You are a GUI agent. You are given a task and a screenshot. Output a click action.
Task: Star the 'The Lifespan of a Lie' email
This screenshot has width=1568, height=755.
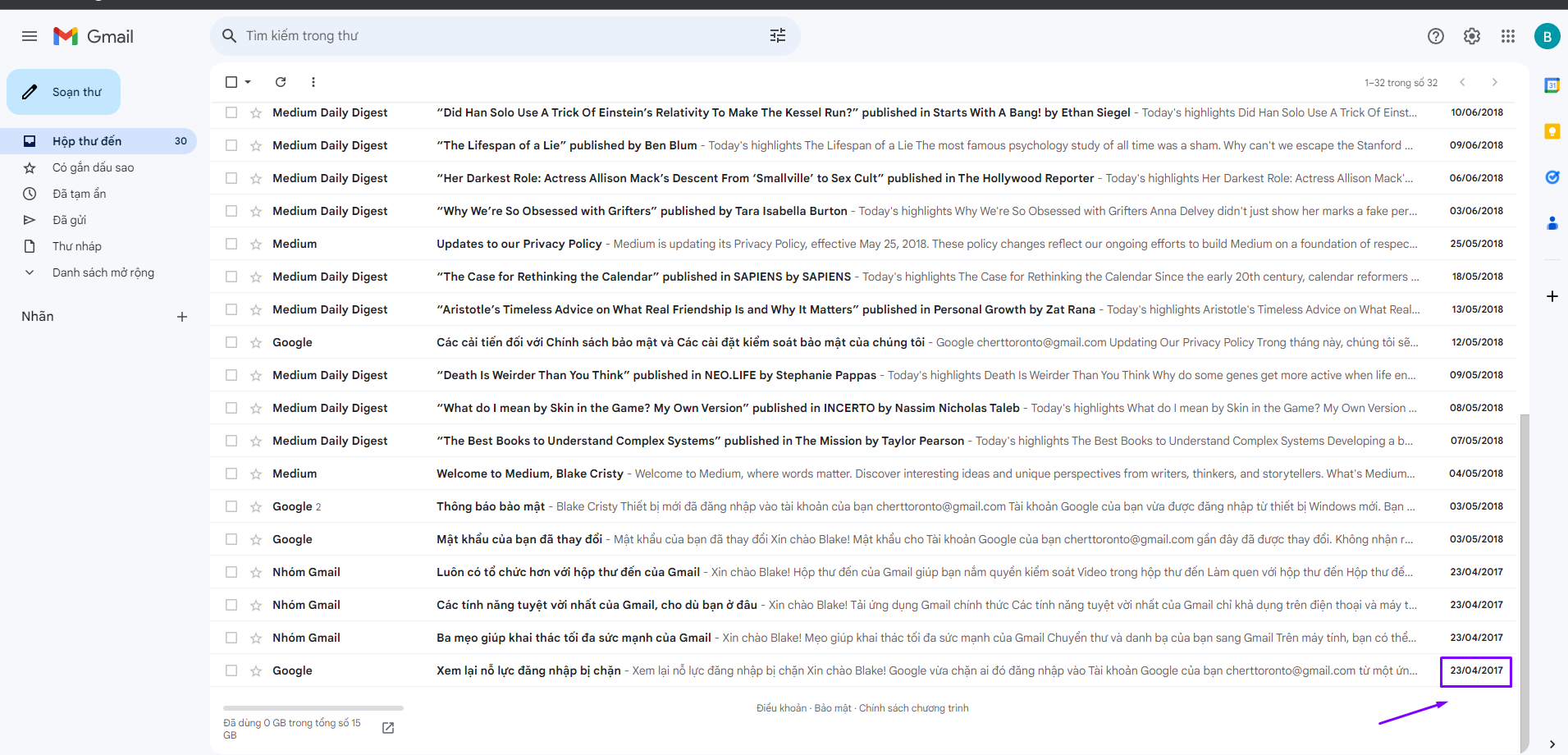tap(256, 145)
